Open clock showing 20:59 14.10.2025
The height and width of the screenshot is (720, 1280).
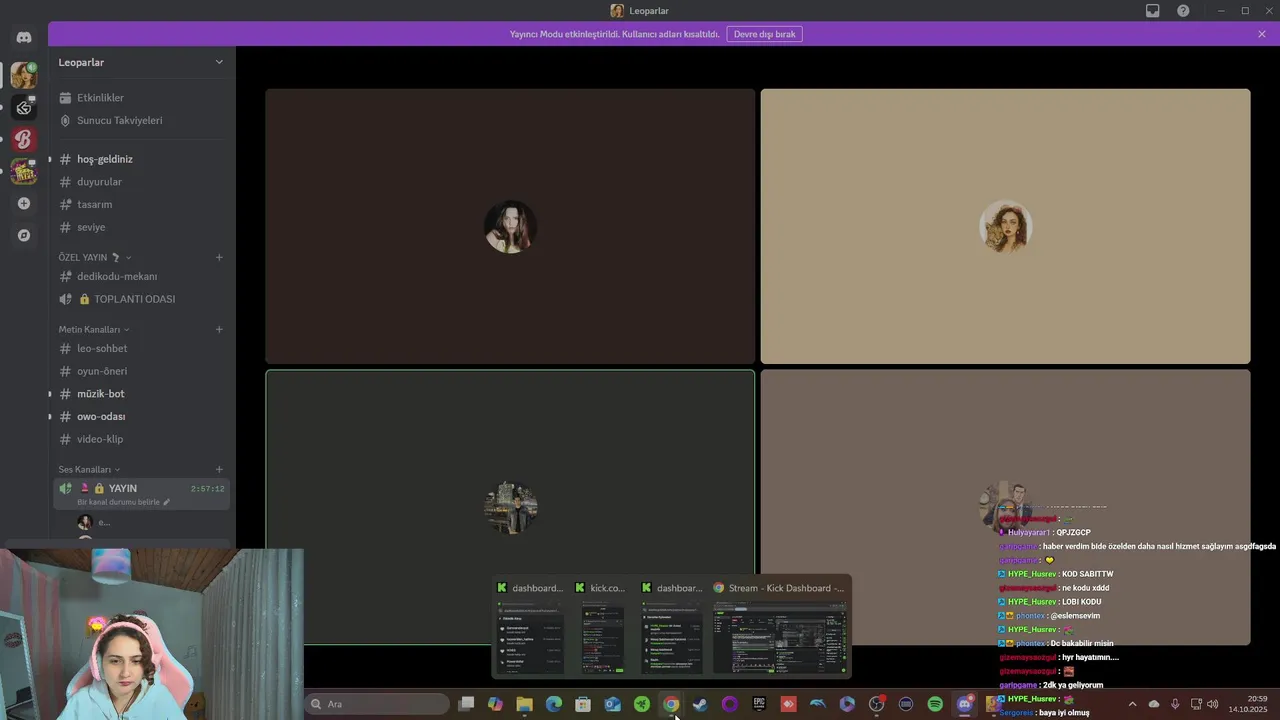[1248, 704]
